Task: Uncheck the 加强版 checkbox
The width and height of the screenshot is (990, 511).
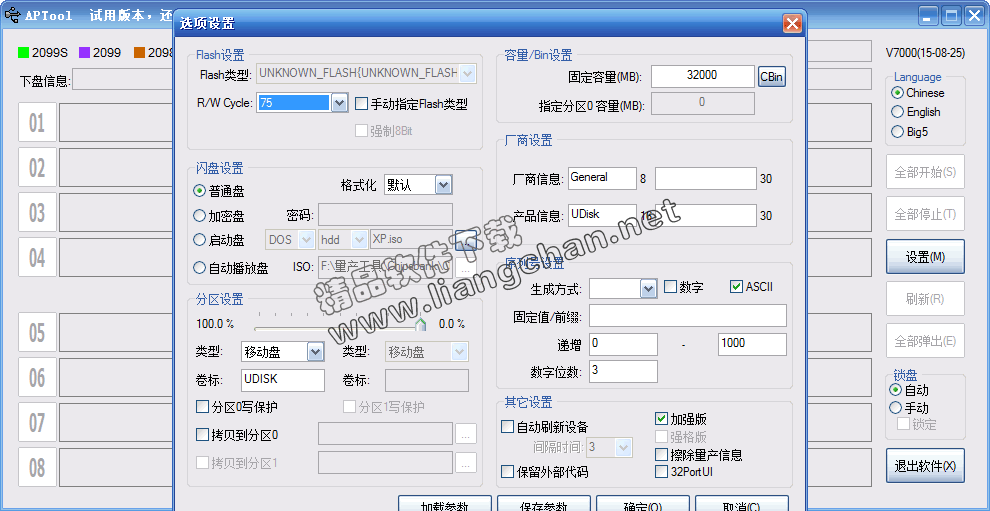Action: [661, 418]
